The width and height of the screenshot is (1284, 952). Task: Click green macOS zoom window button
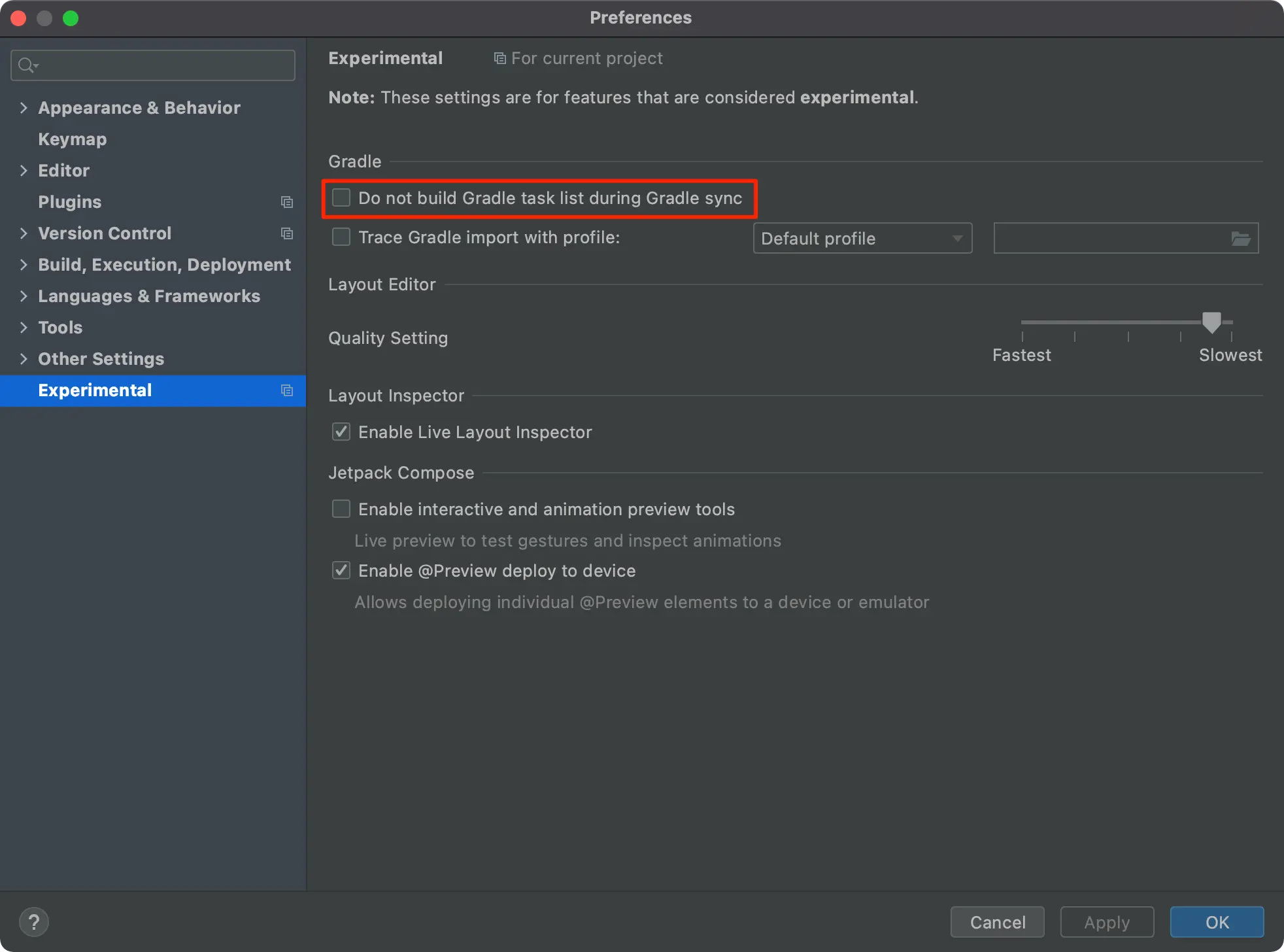(71, 18)
